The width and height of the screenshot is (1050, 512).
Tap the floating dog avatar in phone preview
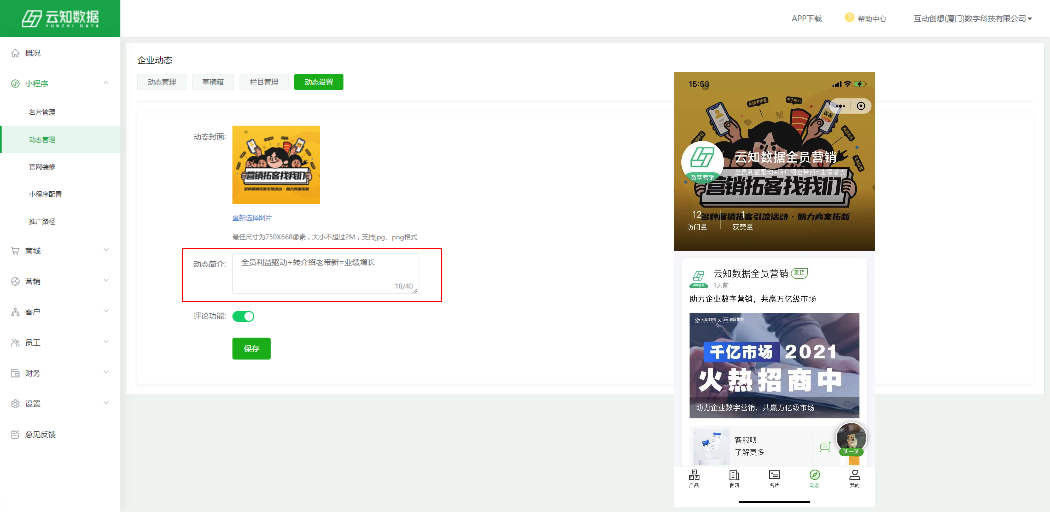pos(852,439)
